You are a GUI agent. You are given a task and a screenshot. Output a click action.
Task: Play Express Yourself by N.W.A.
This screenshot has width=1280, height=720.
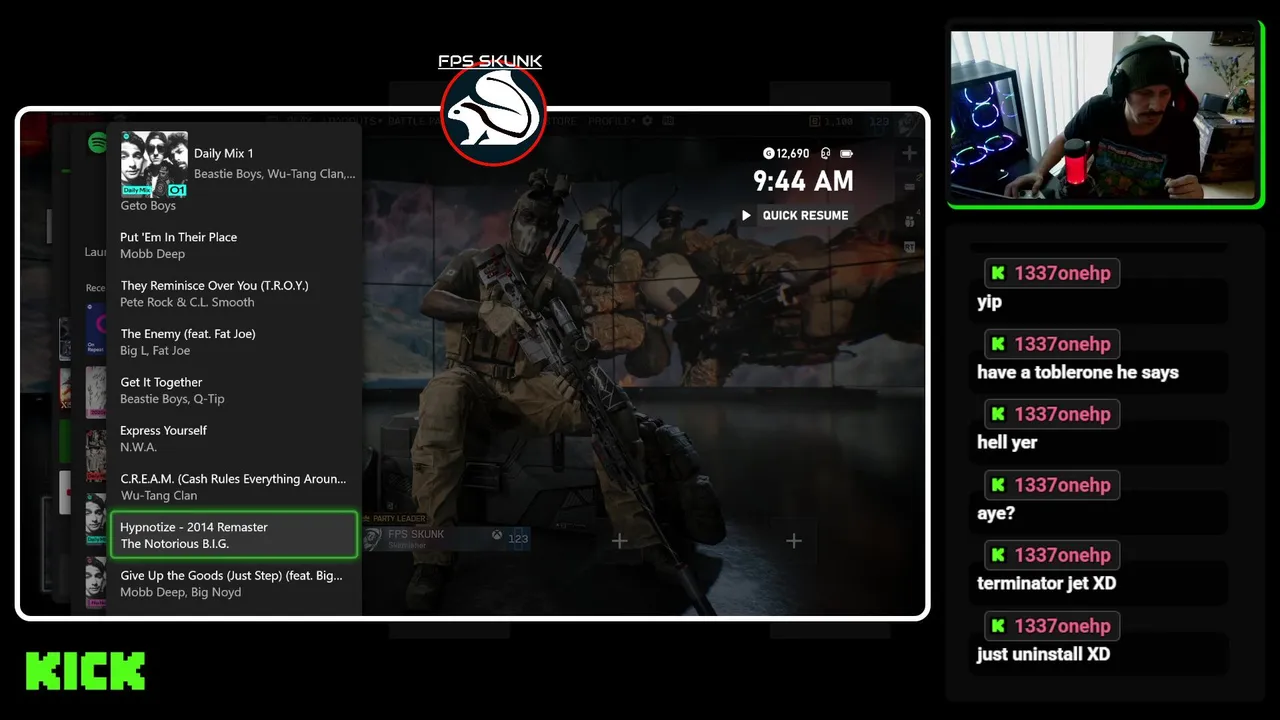click(x=234, y=438)
